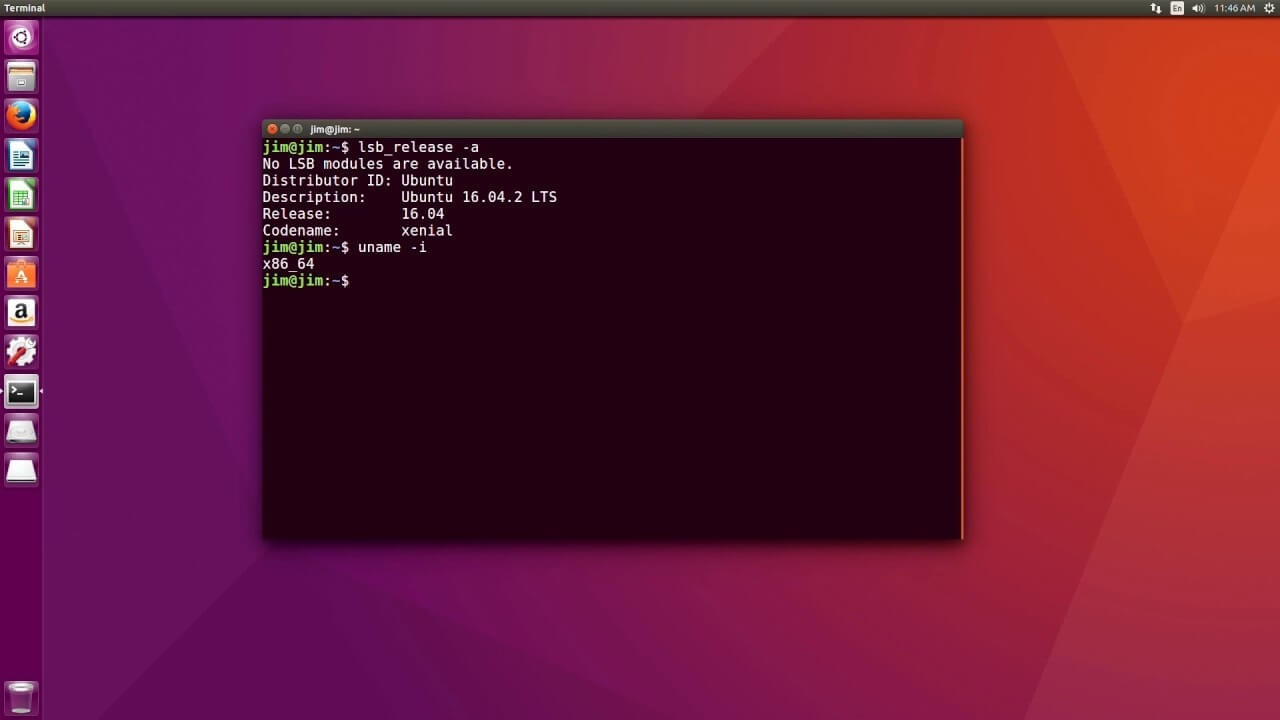
Task: Open the second drive icon above the trash
Action: 21,470
